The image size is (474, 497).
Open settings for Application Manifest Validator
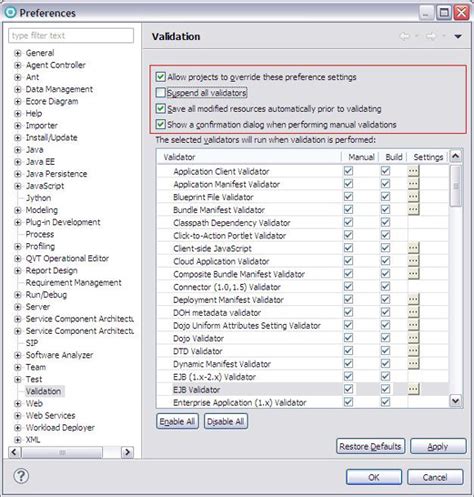tap(413, 184)
